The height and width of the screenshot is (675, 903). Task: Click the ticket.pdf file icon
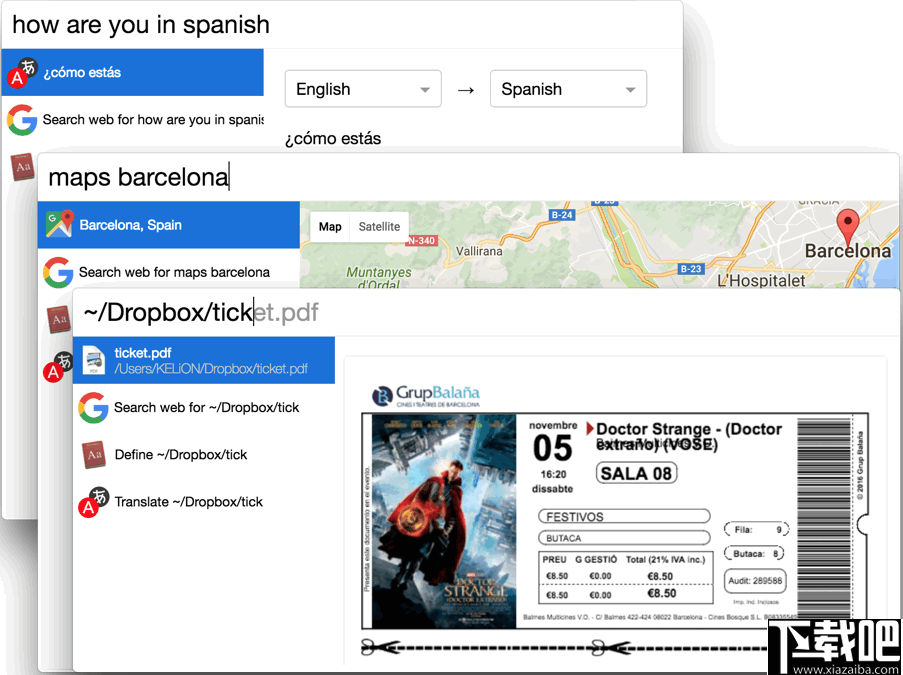(x=93, y=360)
